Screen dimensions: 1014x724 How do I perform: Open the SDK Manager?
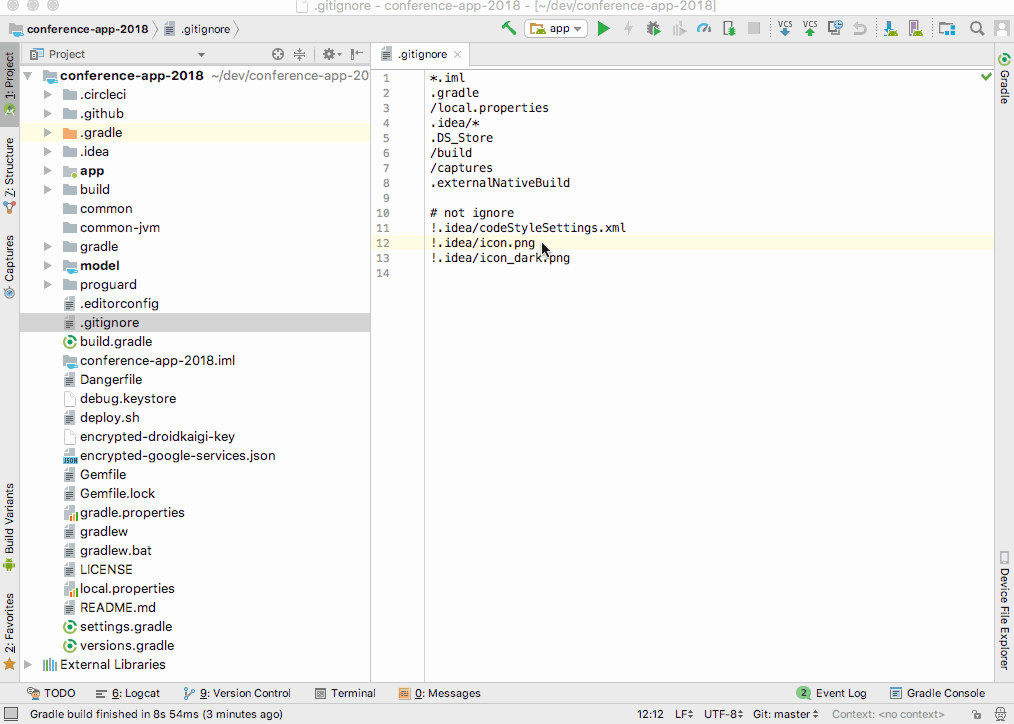tap(890, 29)
